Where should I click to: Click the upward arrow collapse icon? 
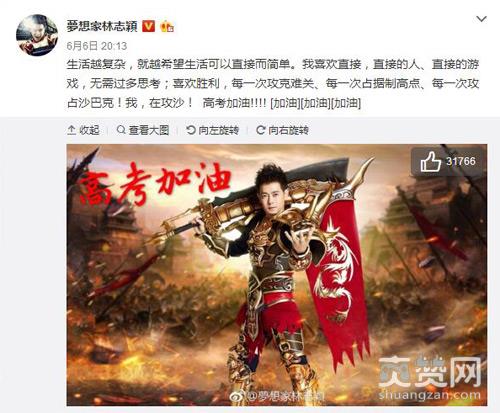[71, 130]
